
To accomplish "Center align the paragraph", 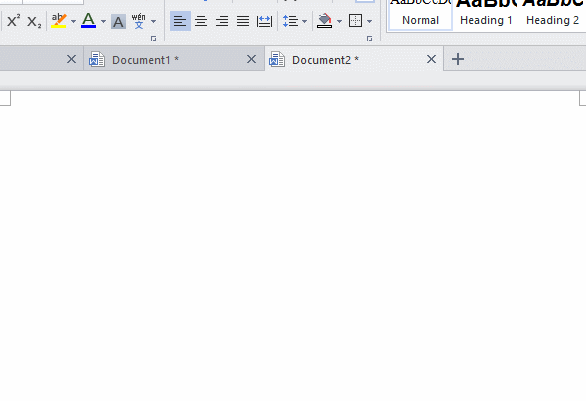I will (201, 21).
